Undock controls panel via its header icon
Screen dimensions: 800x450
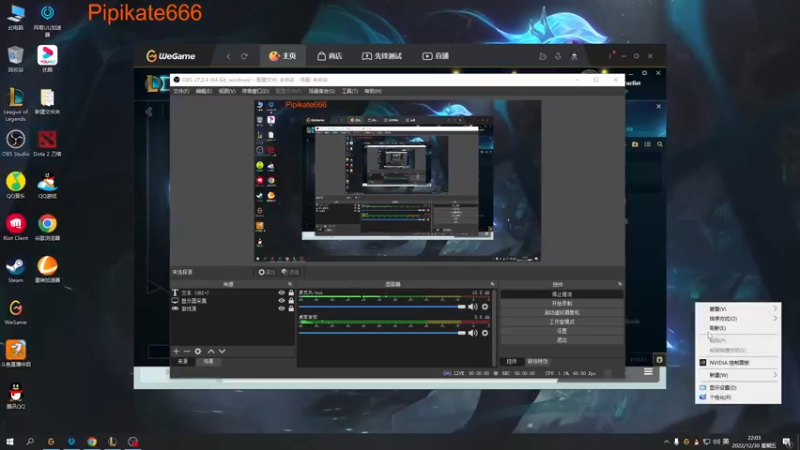(619, 284)
